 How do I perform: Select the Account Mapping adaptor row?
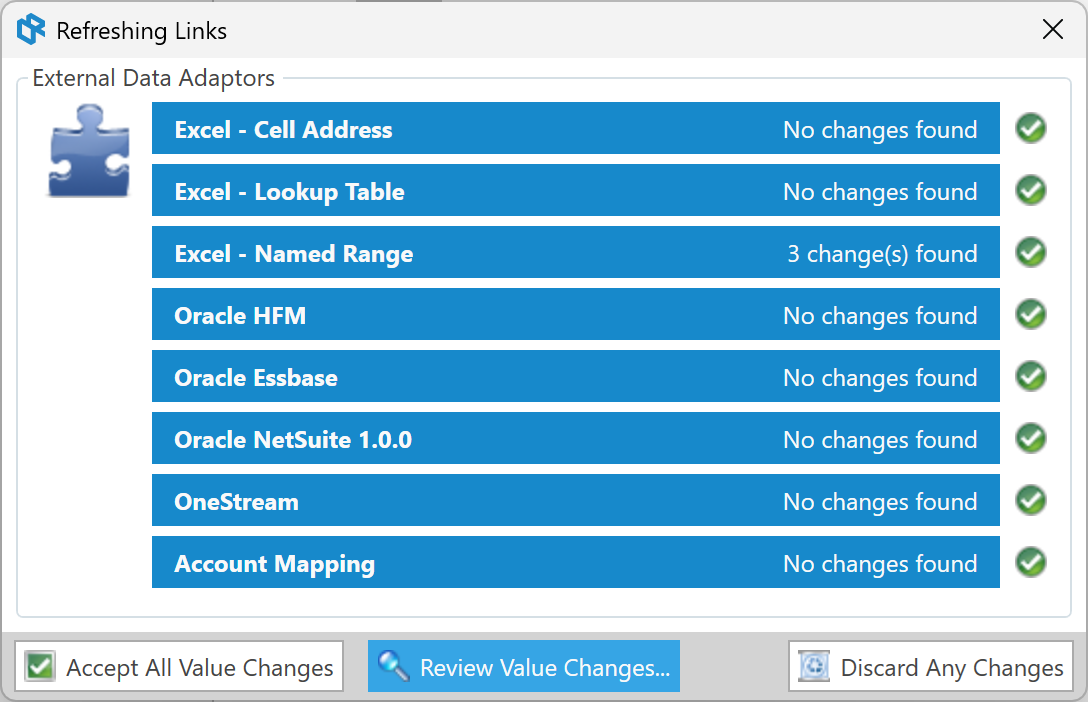pos(576,563)
